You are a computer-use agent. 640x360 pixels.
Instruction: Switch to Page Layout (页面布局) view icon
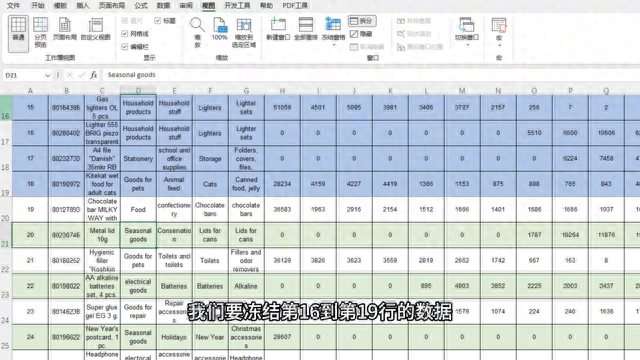coord(64,29)
